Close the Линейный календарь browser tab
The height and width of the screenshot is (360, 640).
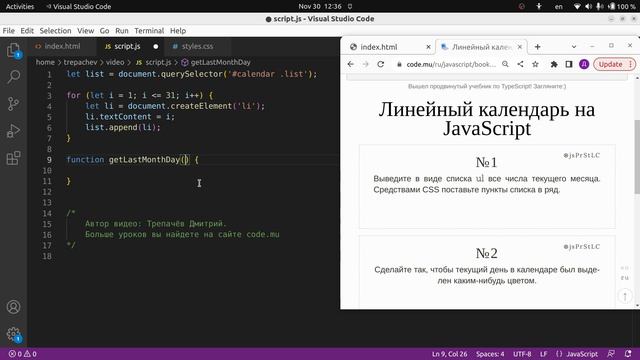[520, 47]
